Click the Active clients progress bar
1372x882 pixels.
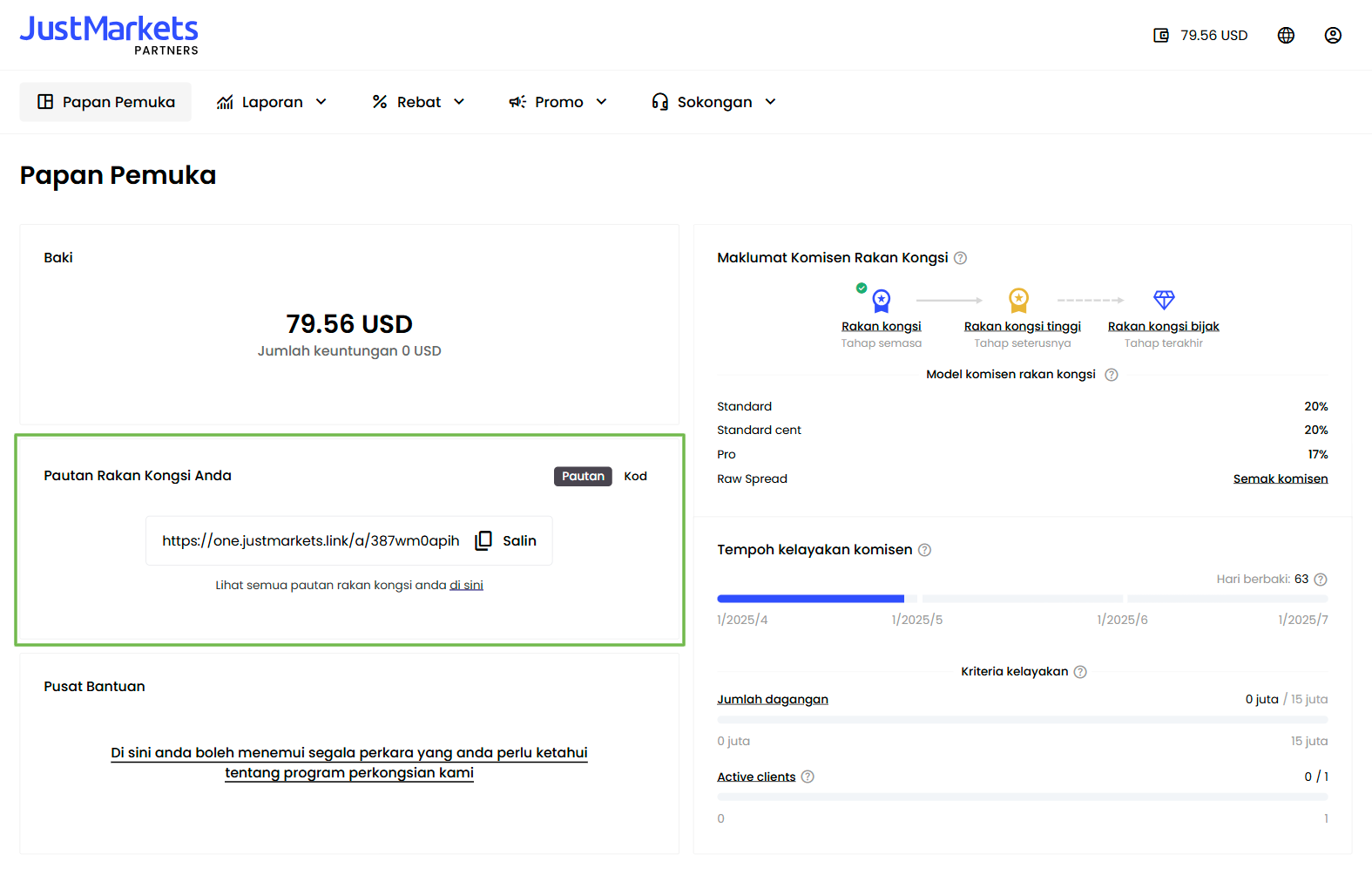[1023, 797]
